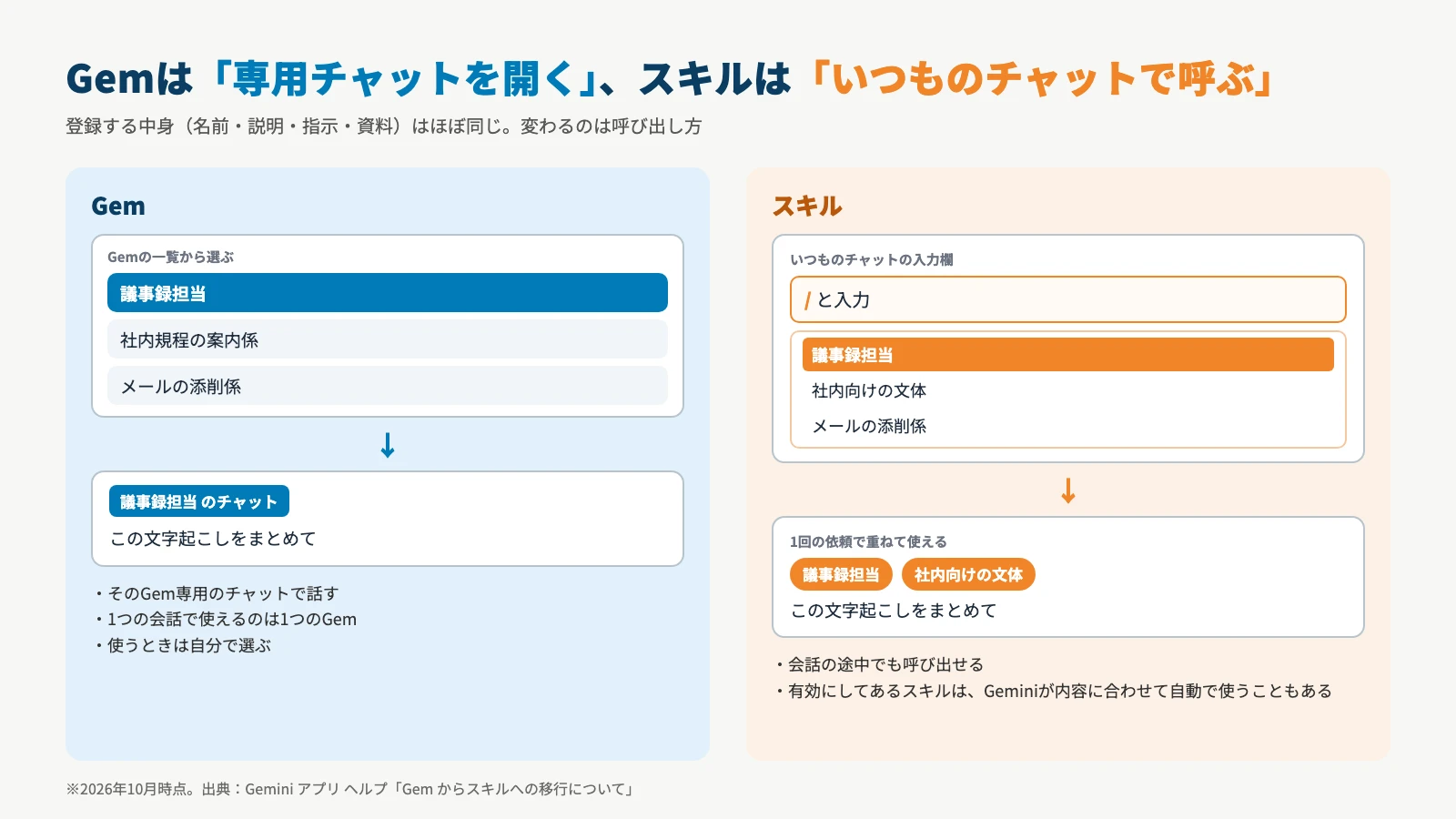The width and height of the screenshot is (1456, 819).
Task: Click the subtitle starting 「登録する中身」
Action: tap(384, 126)
